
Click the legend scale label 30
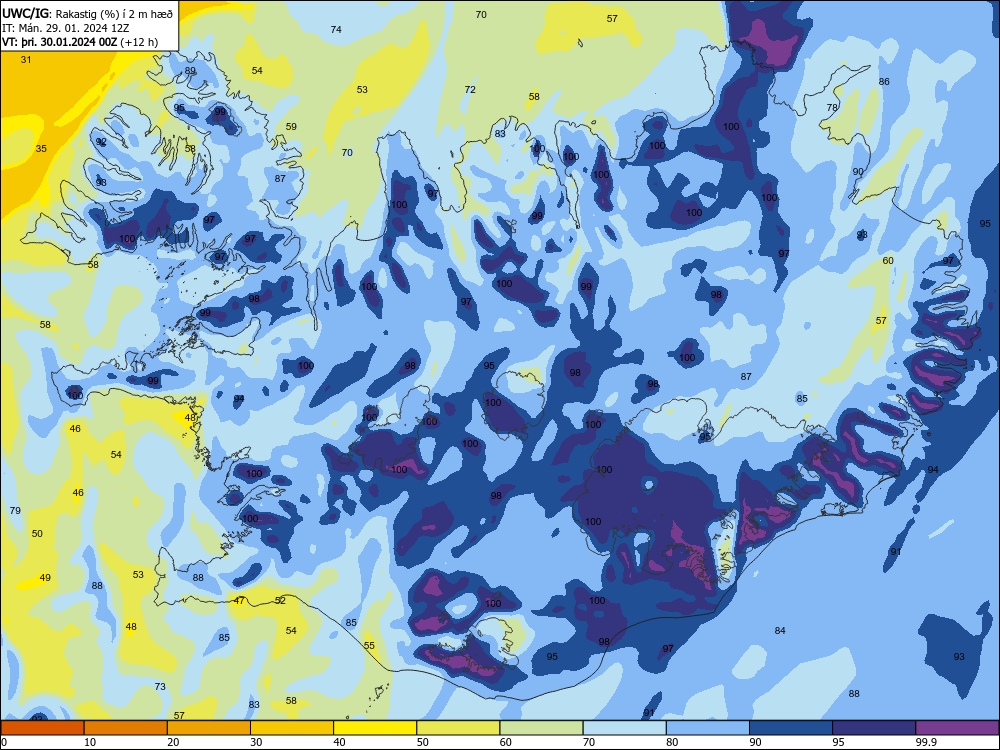click(x=256, y=742)
